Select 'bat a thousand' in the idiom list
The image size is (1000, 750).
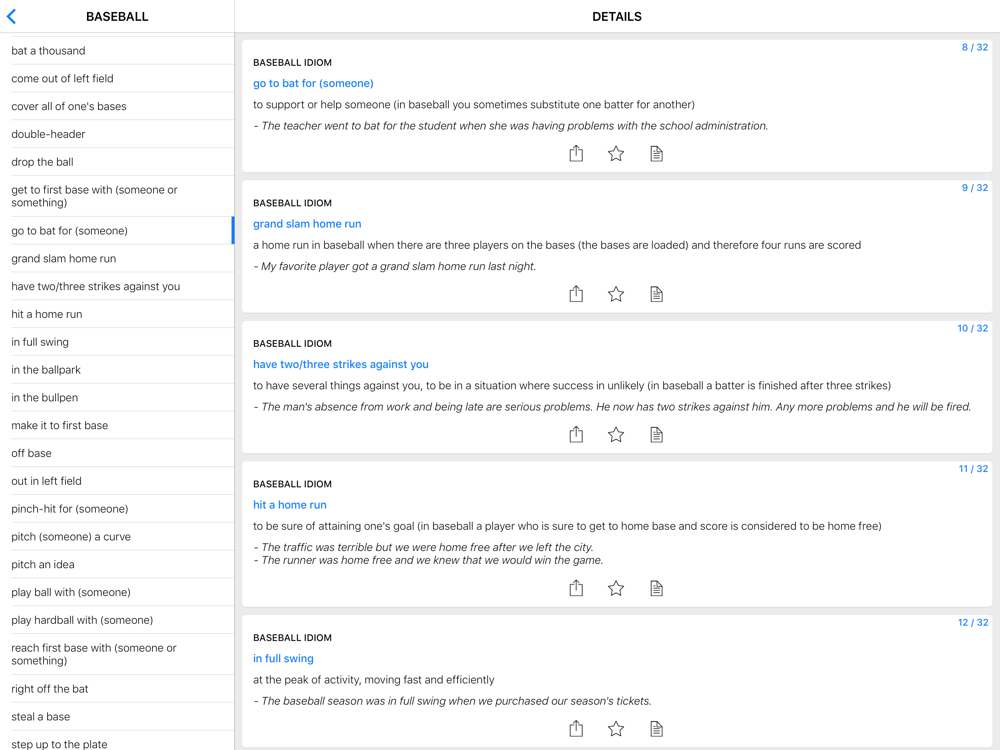[48, 51]
